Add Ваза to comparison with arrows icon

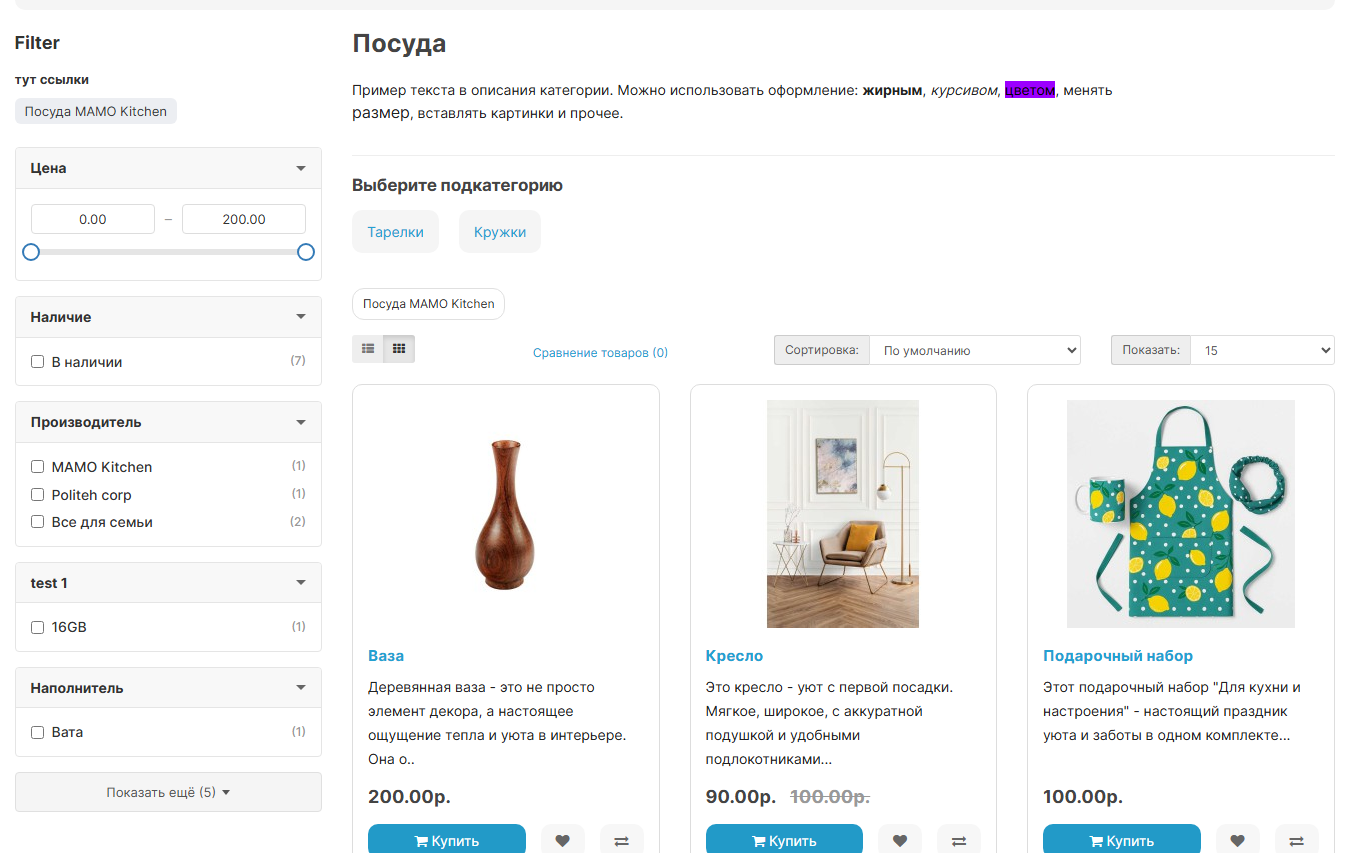621,840
